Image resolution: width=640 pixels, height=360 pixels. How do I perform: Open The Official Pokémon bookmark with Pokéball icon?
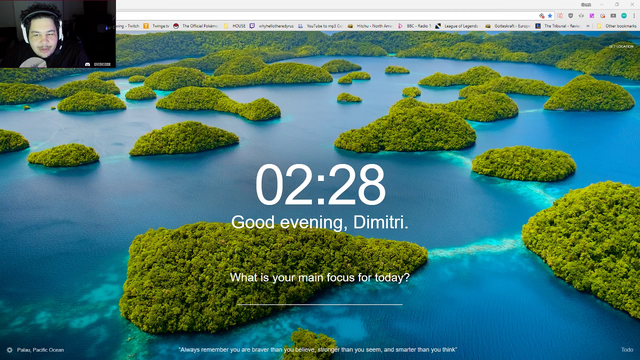click(x=196, y=26)
